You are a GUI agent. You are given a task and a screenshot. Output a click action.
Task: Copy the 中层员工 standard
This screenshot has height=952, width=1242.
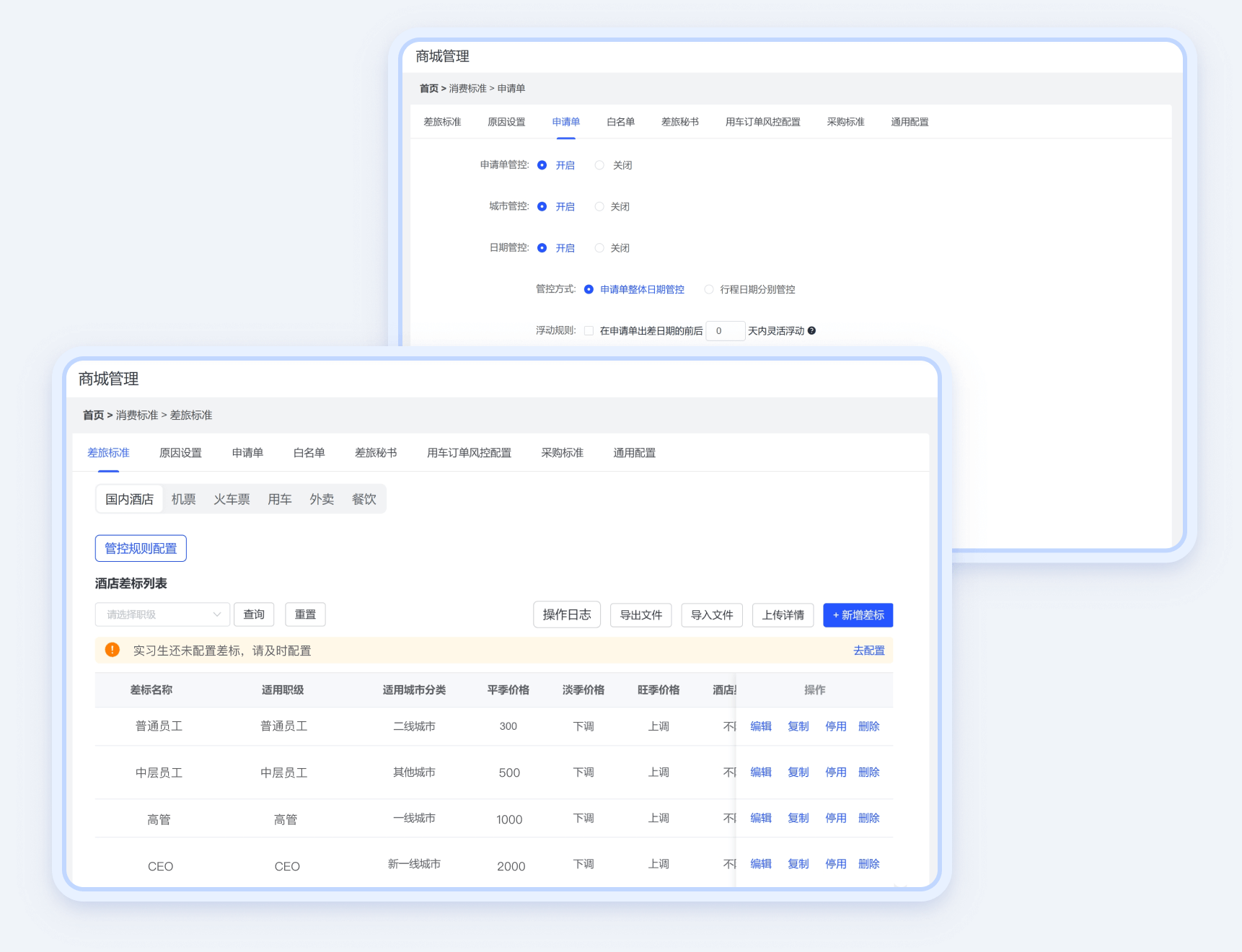click(x=798, y=772)
